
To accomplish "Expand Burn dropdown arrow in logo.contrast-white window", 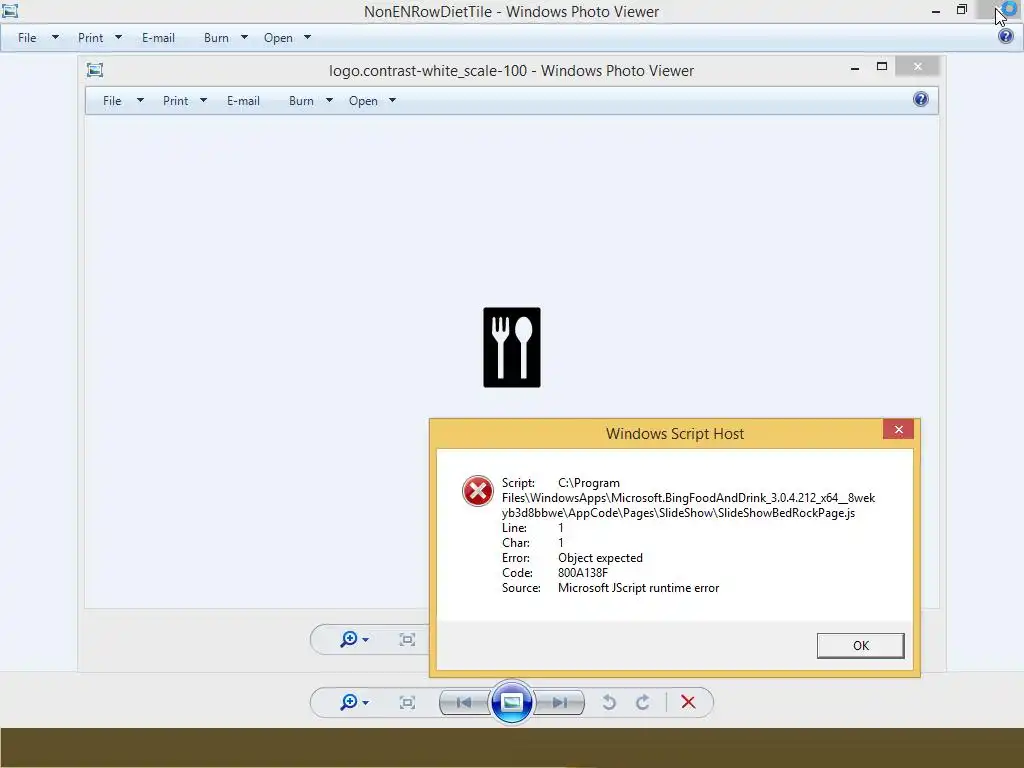I will point(329,101).
